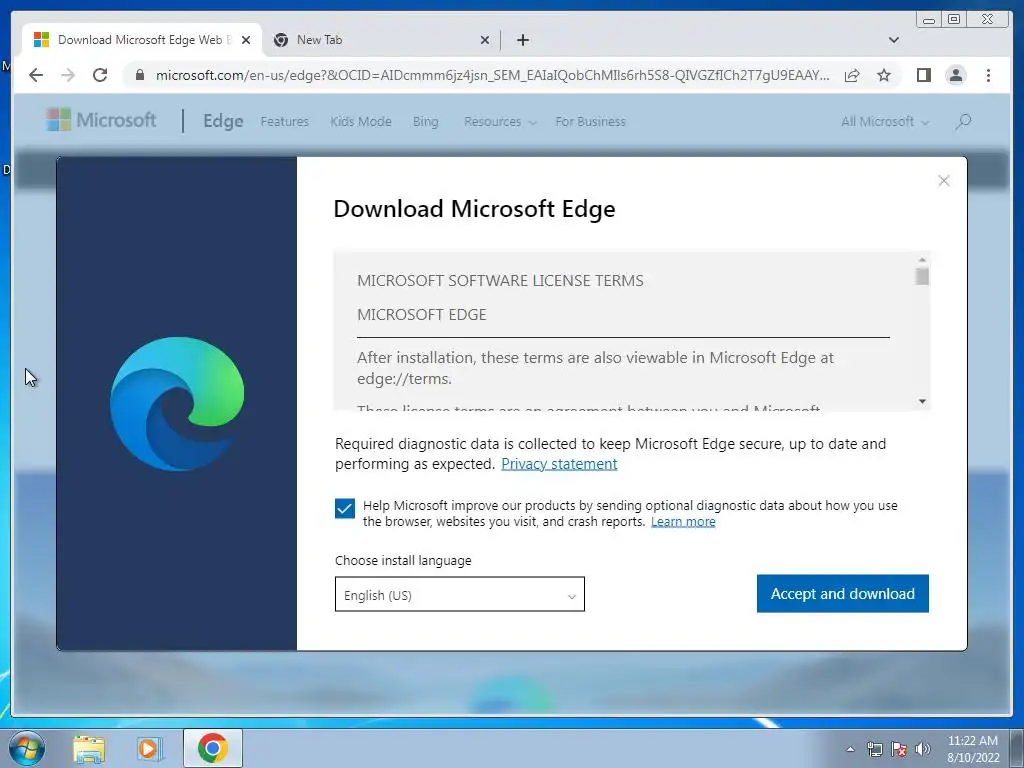
Task: Open the Chrome side panel icon
Action: [x=923, y=75]
